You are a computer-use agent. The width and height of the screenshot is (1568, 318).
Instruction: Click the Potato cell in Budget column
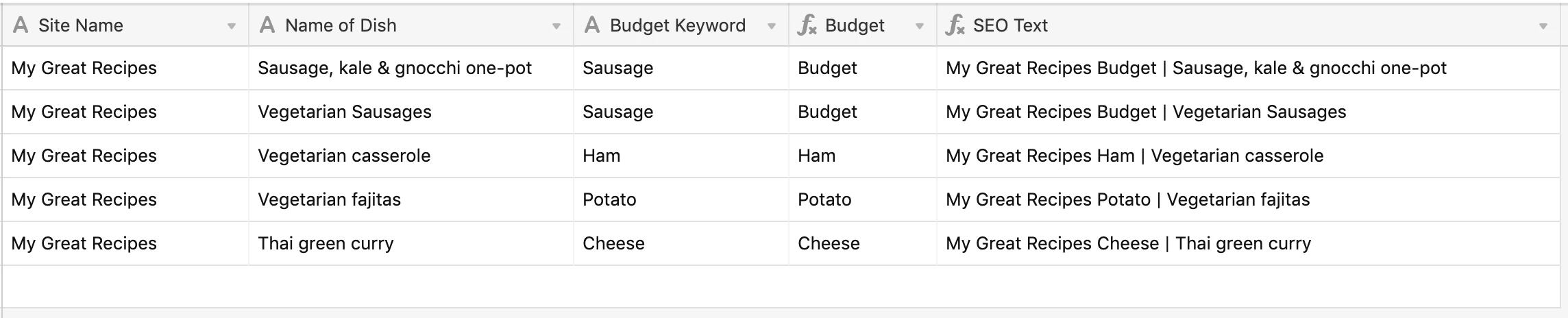(863, 199)
